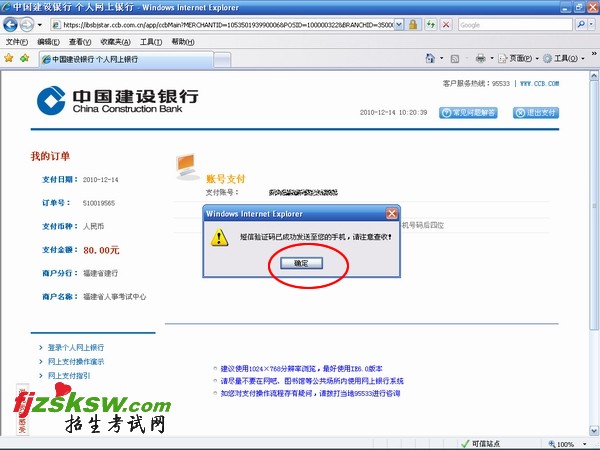Screen dimensions: 600x450
Task: Close the Windows Internet Explorer alert dialog
Action: point(392,213)
